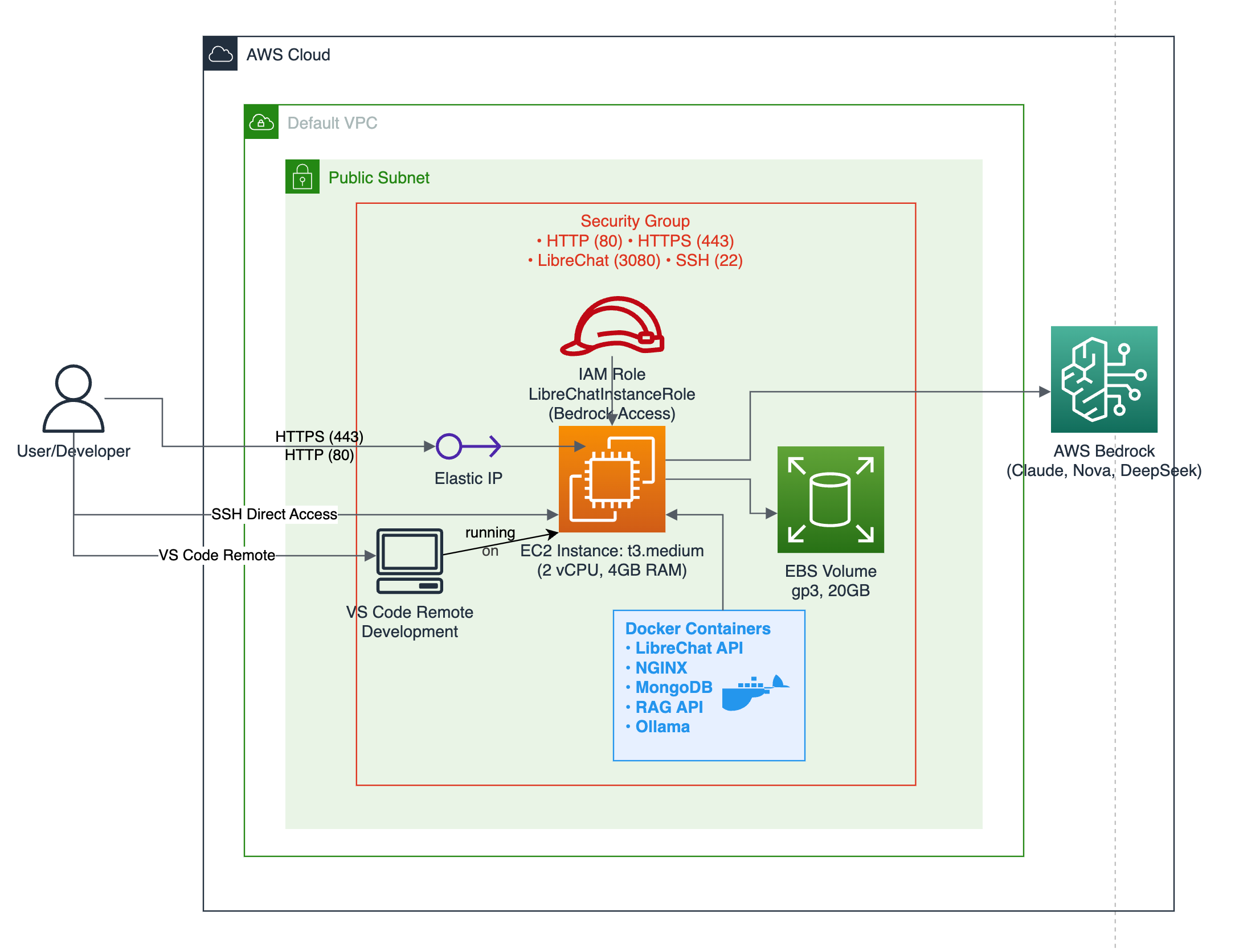
Task: Click the HTTP (80) • HTTPS (443) port line
Action: pyautogui.click(x=635, y=241)
